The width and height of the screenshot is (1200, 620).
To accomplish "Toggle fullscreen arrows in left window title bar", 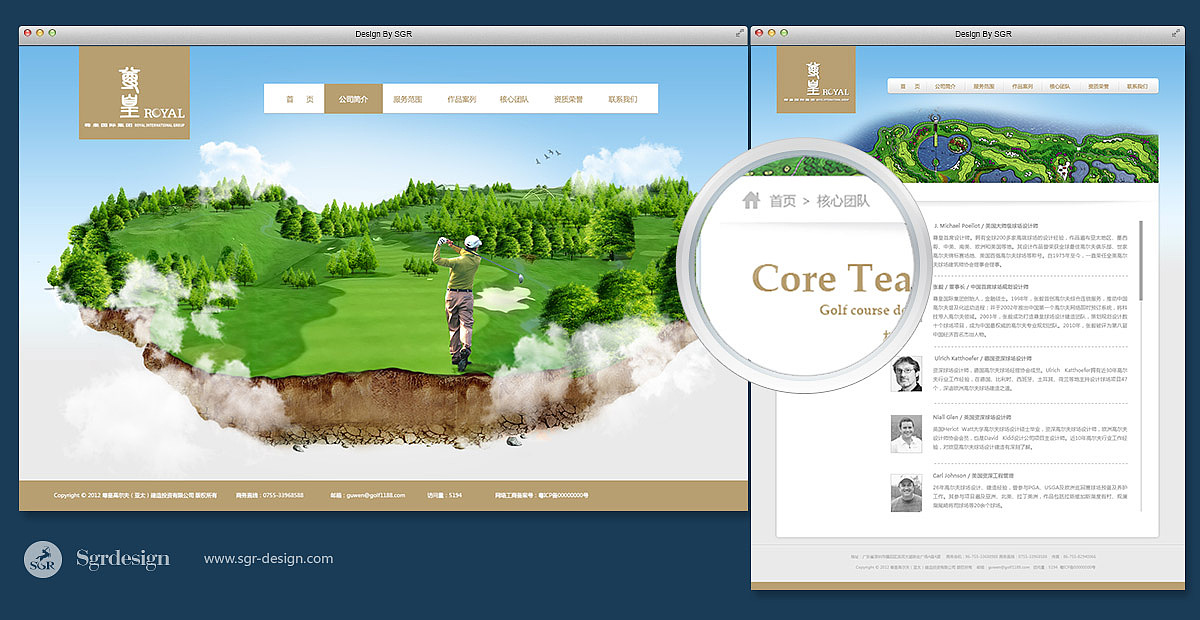I will tap(741, 33).
